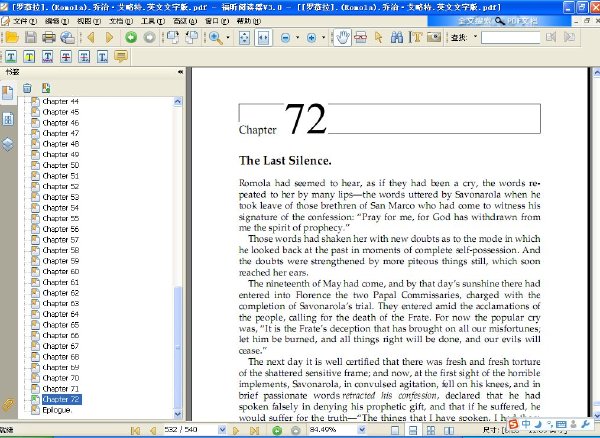
Task: Go to the next page in the status bar
Action: [x=236, y=431]
